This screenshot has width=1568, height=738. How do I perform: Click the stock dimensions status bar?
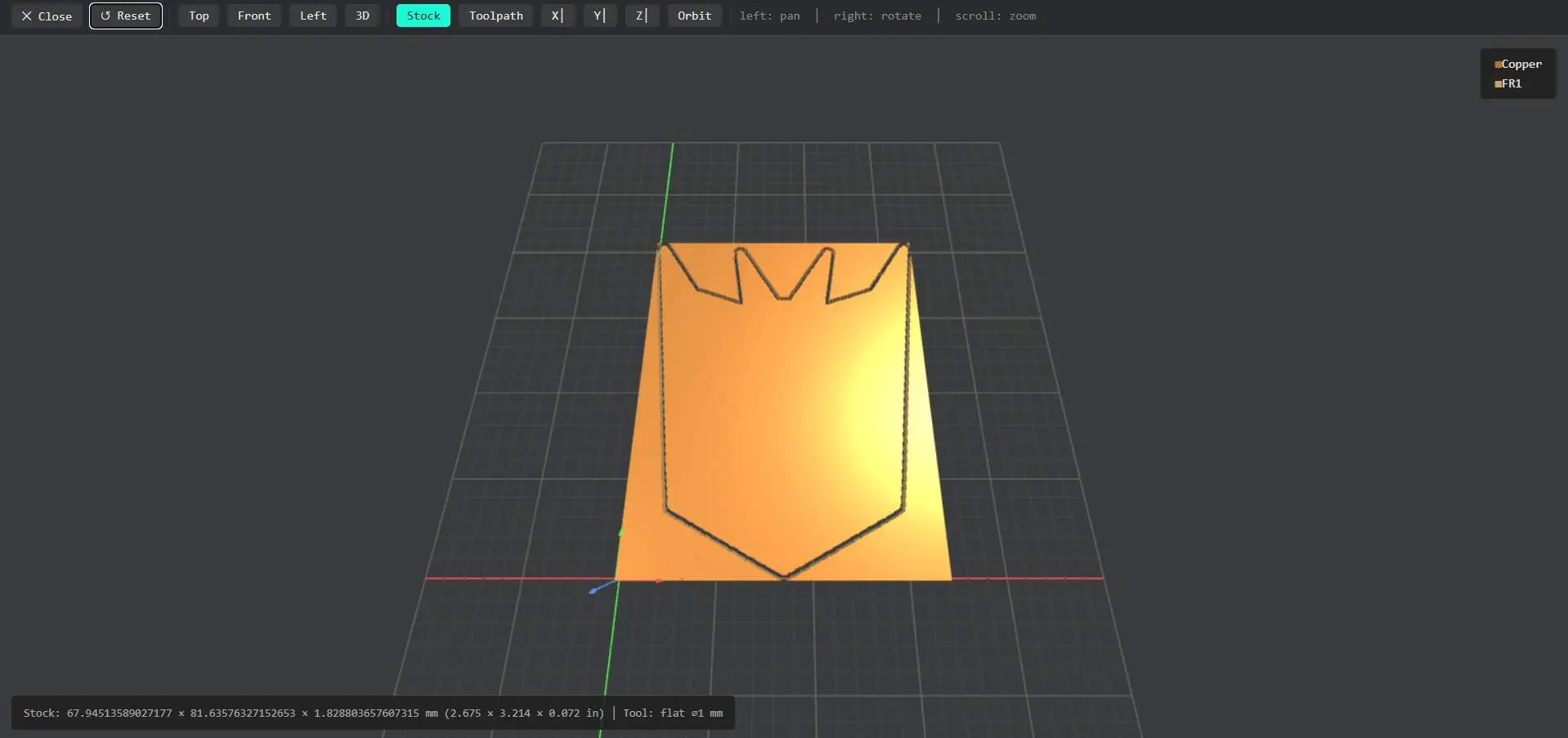coord(373,712)
